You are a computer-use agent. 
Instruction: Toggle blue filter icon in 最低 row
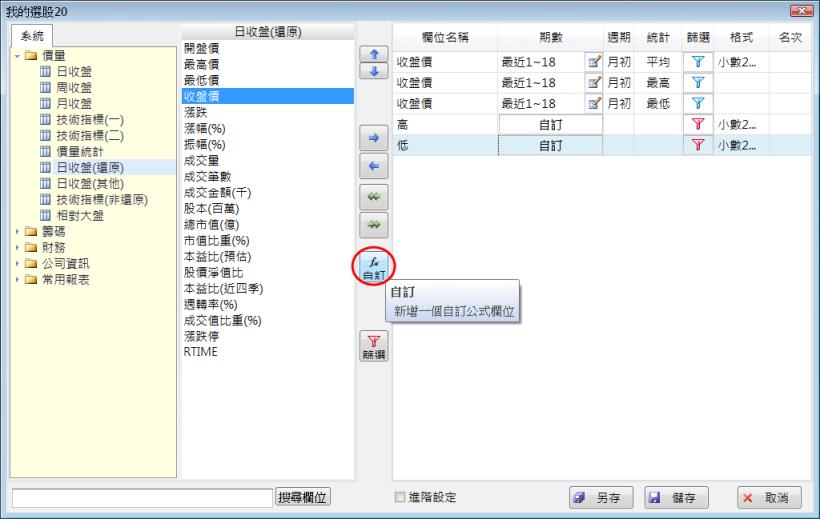[698, 104]
